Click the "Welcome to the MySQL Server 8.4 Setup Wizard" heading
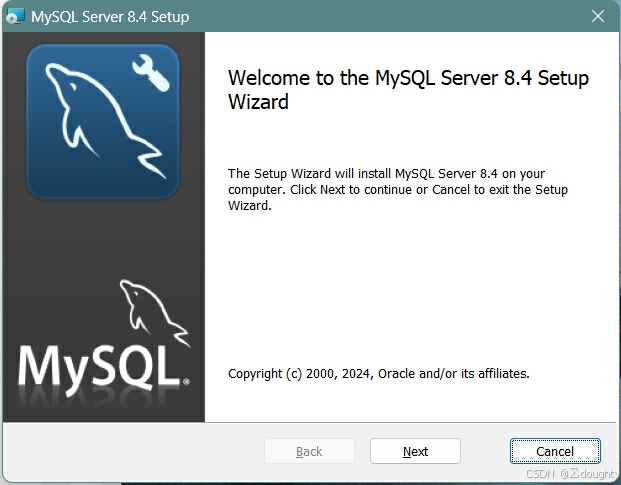This screenshot has width=621, height=485. pyautogui.click(x=408, y=89)
